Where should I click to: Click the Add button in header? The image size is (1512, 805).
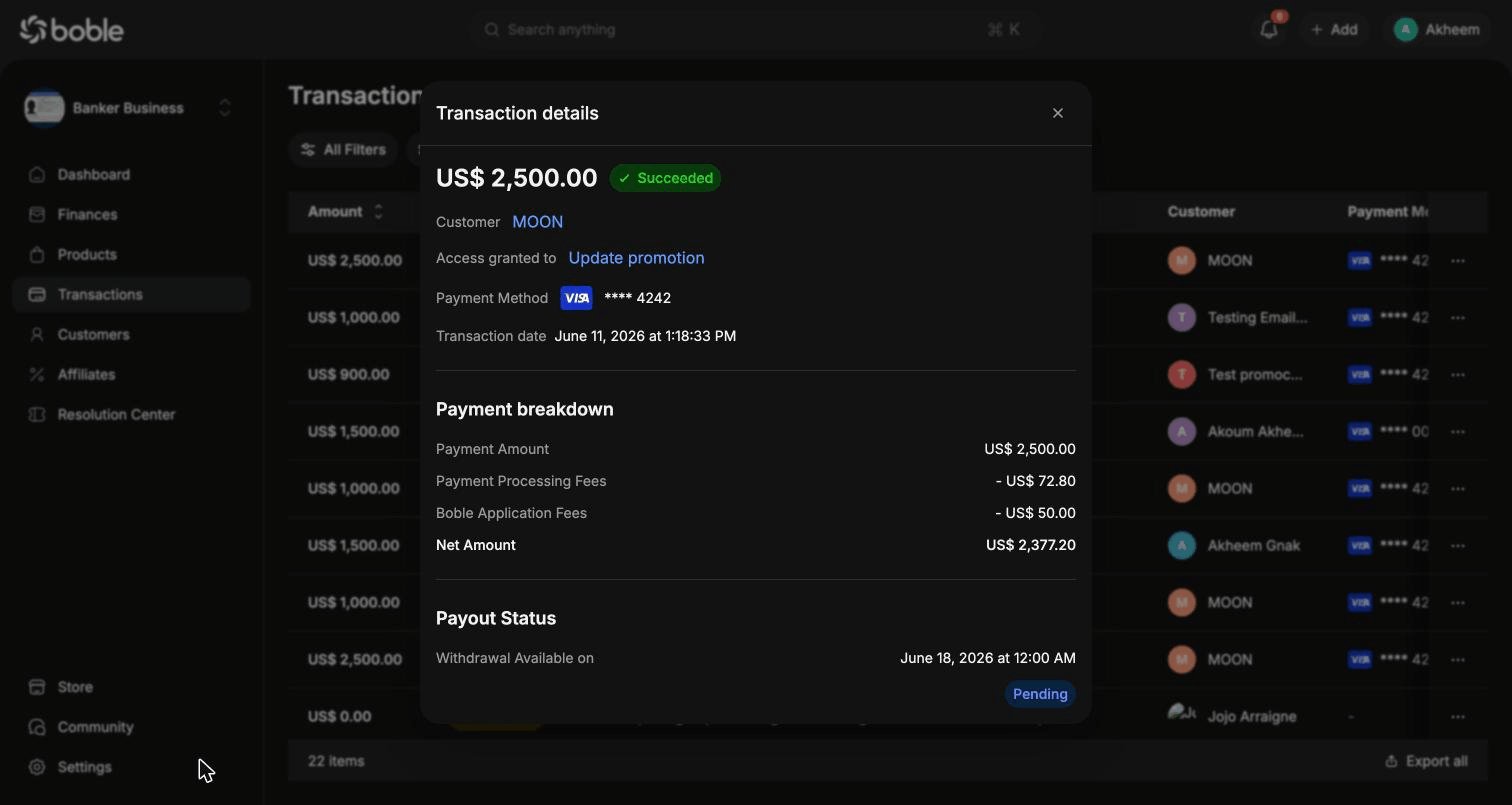coord(1335,29)
